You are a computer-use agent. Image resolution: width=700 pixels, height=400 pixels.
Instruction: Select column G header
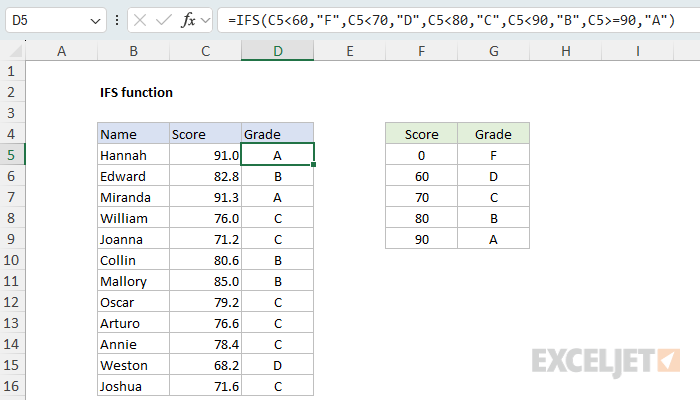[493, 51]
